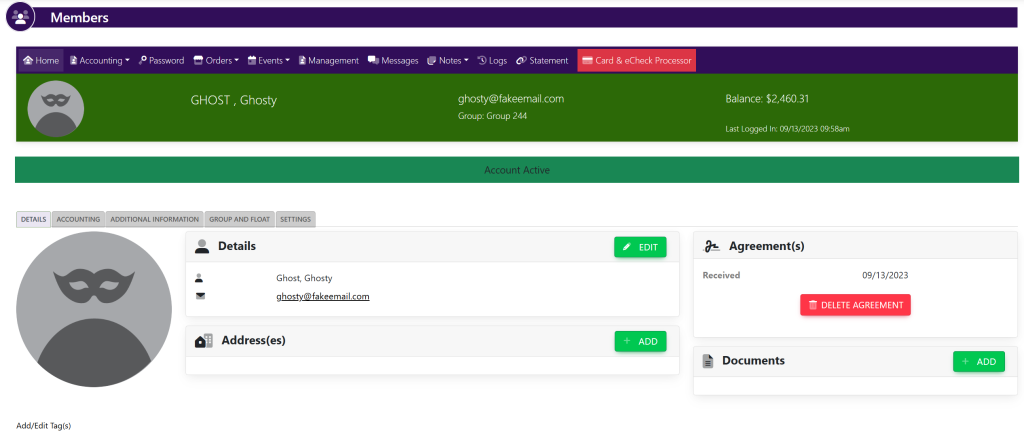Expand the Accounting dropdown menu
Viewport: 1024px width, 443px height.
coord(100,60)
